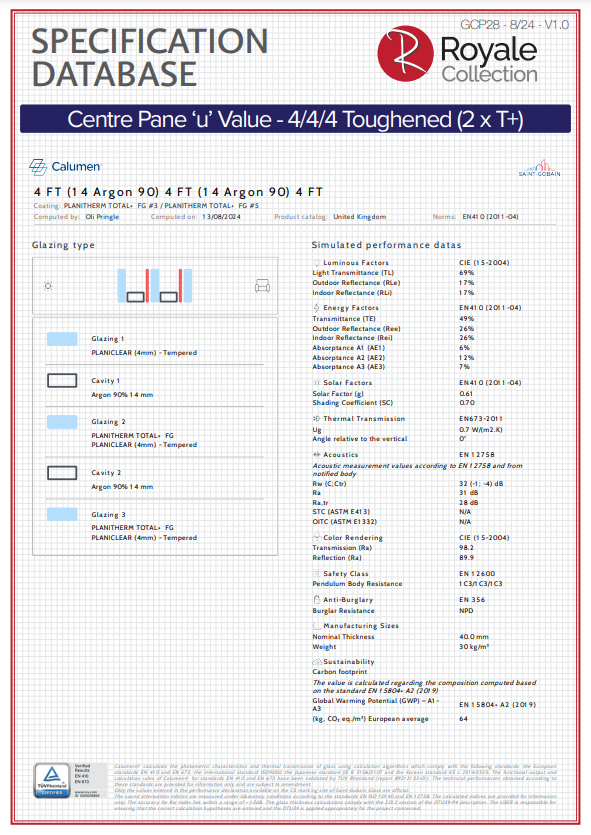Click the Nominal Thickness value '40.0 mm'
The image size is (591, 835).
tap(474, 636)
